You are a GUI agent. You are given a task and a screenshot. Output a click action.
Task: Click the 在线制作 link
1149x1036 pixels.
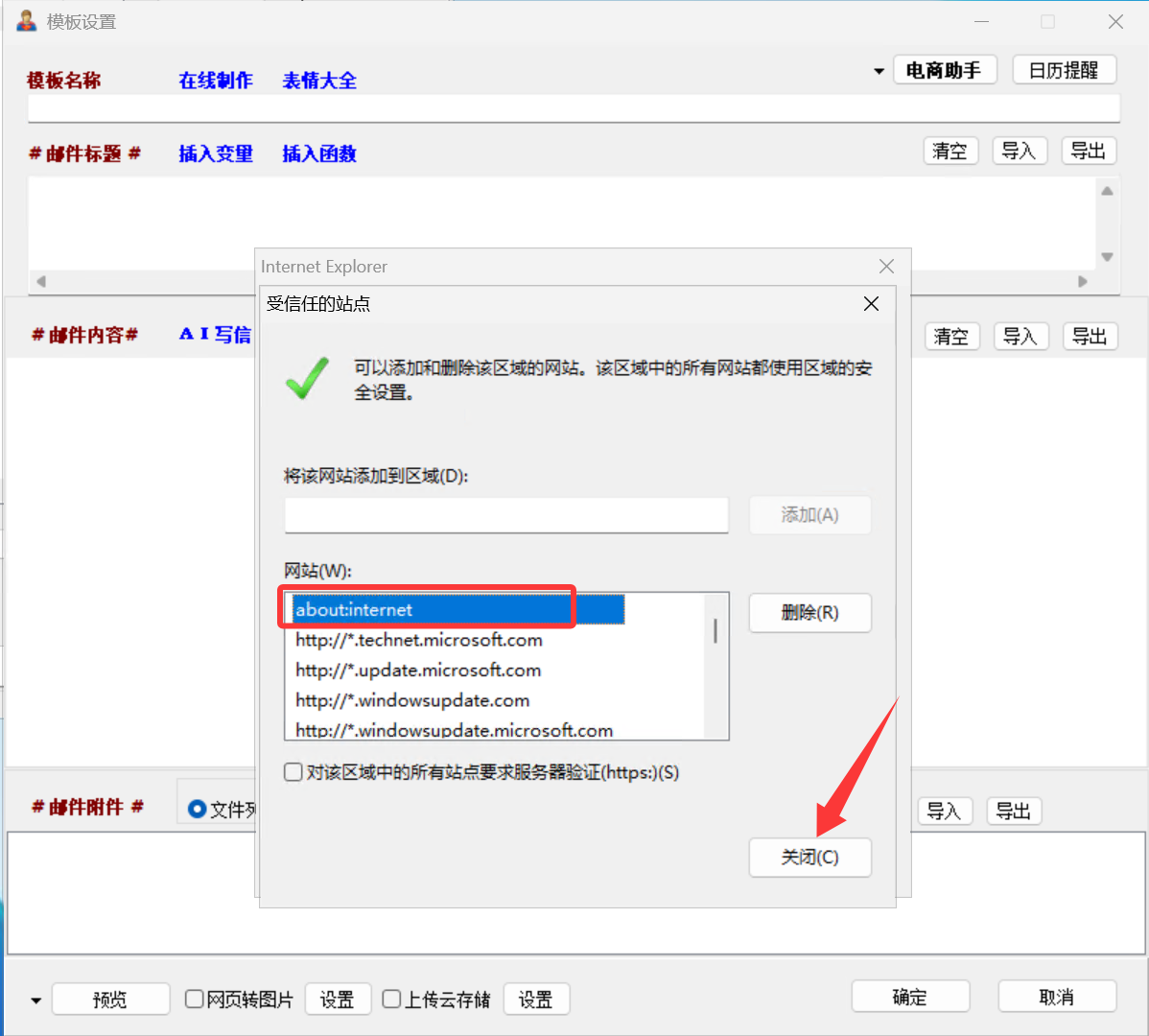pyautogui.click(x=216, y=81)
